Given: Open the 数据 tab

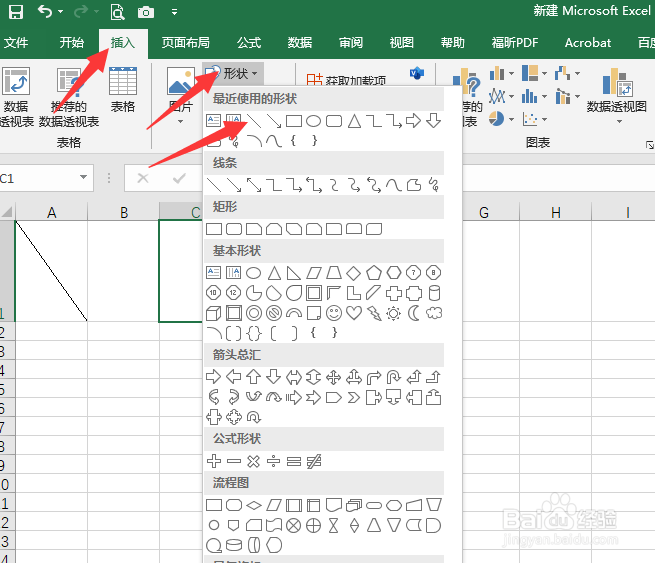Looking at the screenshot, I should (300, 43).
